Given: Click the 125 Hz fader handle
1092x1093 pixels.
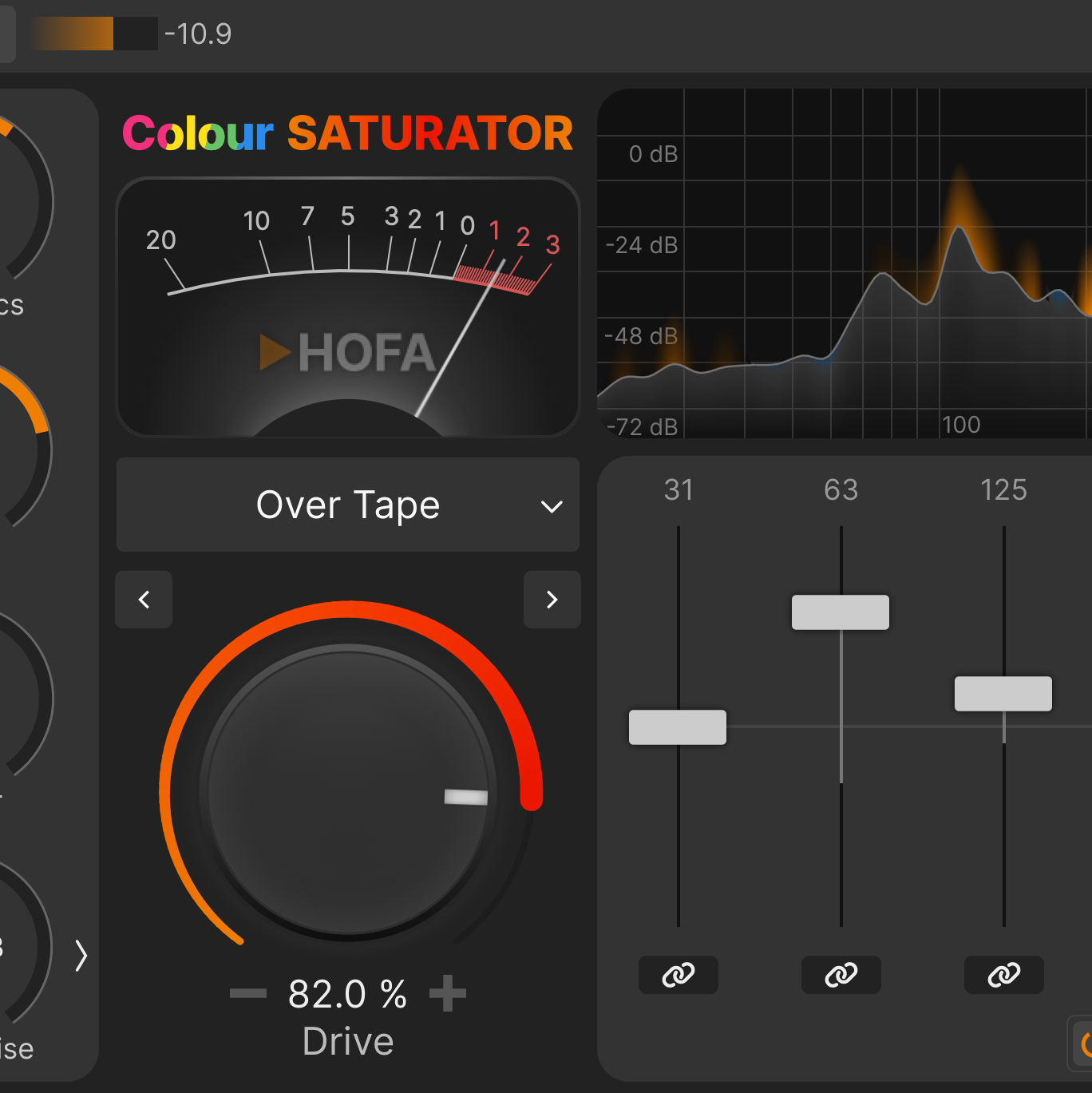Looking at the screenshot, I should [1003, 694].
